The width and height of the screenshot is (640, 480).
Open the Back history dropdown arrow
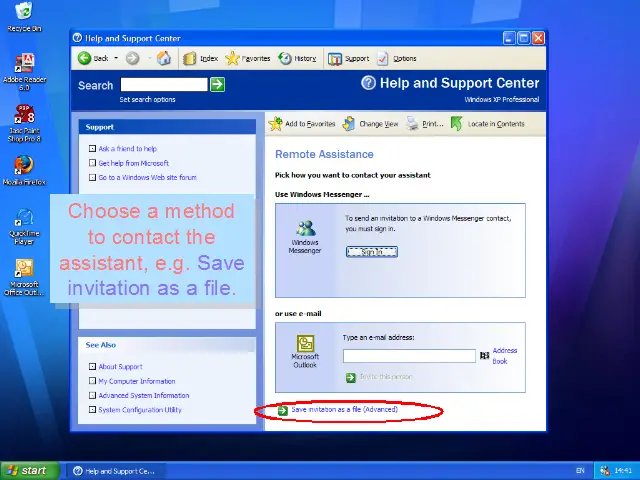click(116, 58)
